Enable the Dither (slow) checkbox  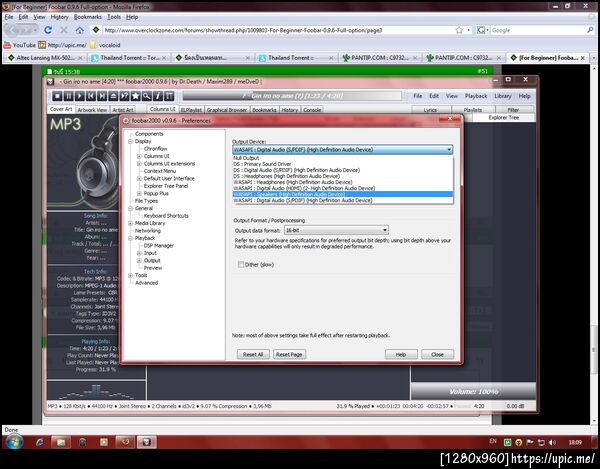click(241, 264)
